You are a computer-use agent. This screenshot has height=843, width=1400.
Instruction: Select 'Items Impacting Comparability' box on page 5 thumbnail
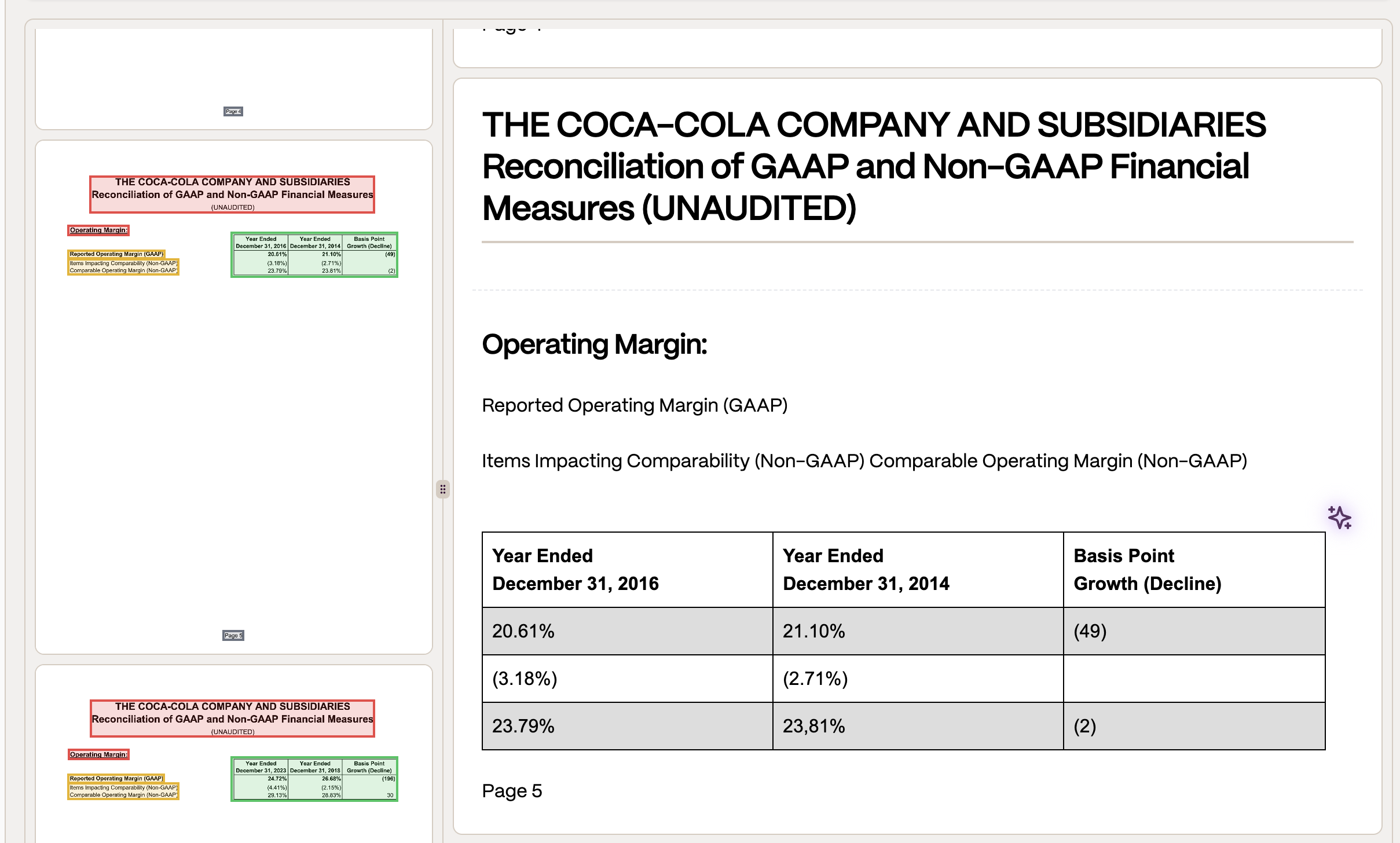(123, 267)
